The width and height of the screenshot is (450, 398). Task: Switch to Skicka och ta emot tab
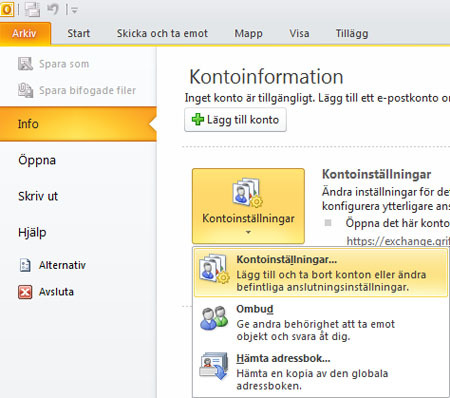tap(162, 33)
